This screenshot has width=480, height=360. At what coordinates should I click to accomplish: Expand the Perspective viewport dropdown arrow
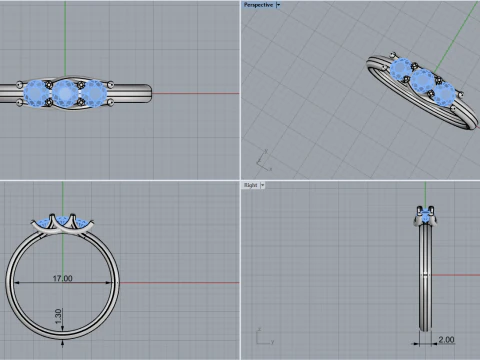tap(278, 5)
